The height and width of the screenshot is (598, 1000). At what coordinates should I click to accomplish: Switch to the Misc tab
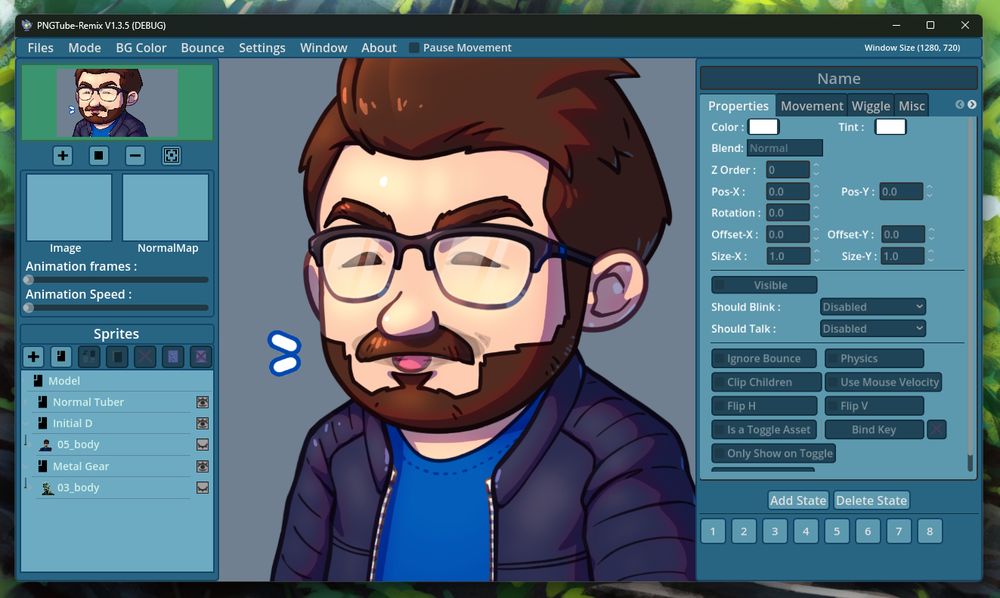(911, 106)
